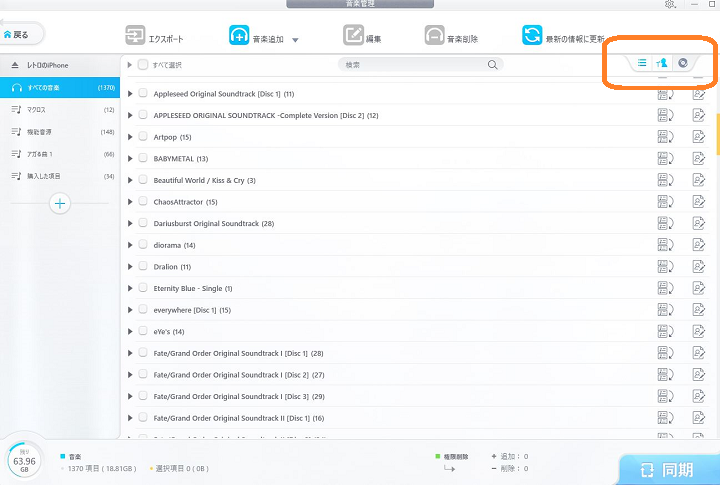
Task: Click export icon on eYe's row
Action: [665, 331]
